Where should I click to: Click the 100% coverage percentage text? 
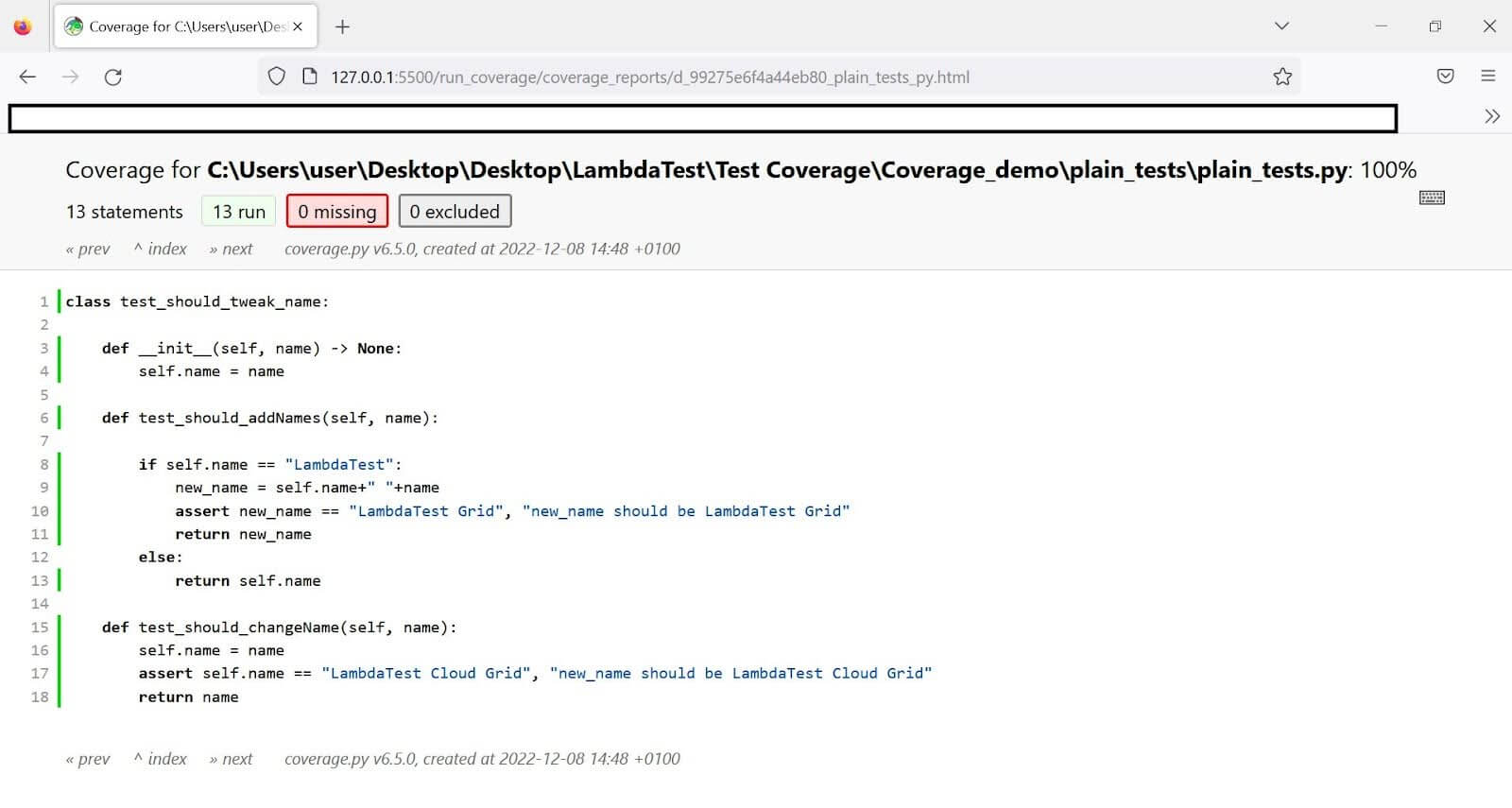tap(1388, 170)
